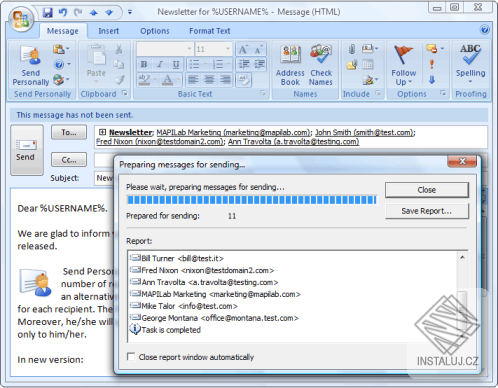Viewport: 498px width, 388px height.
Task: Expand the Clipboard group dialog launcher
Action: pos(125,93)
